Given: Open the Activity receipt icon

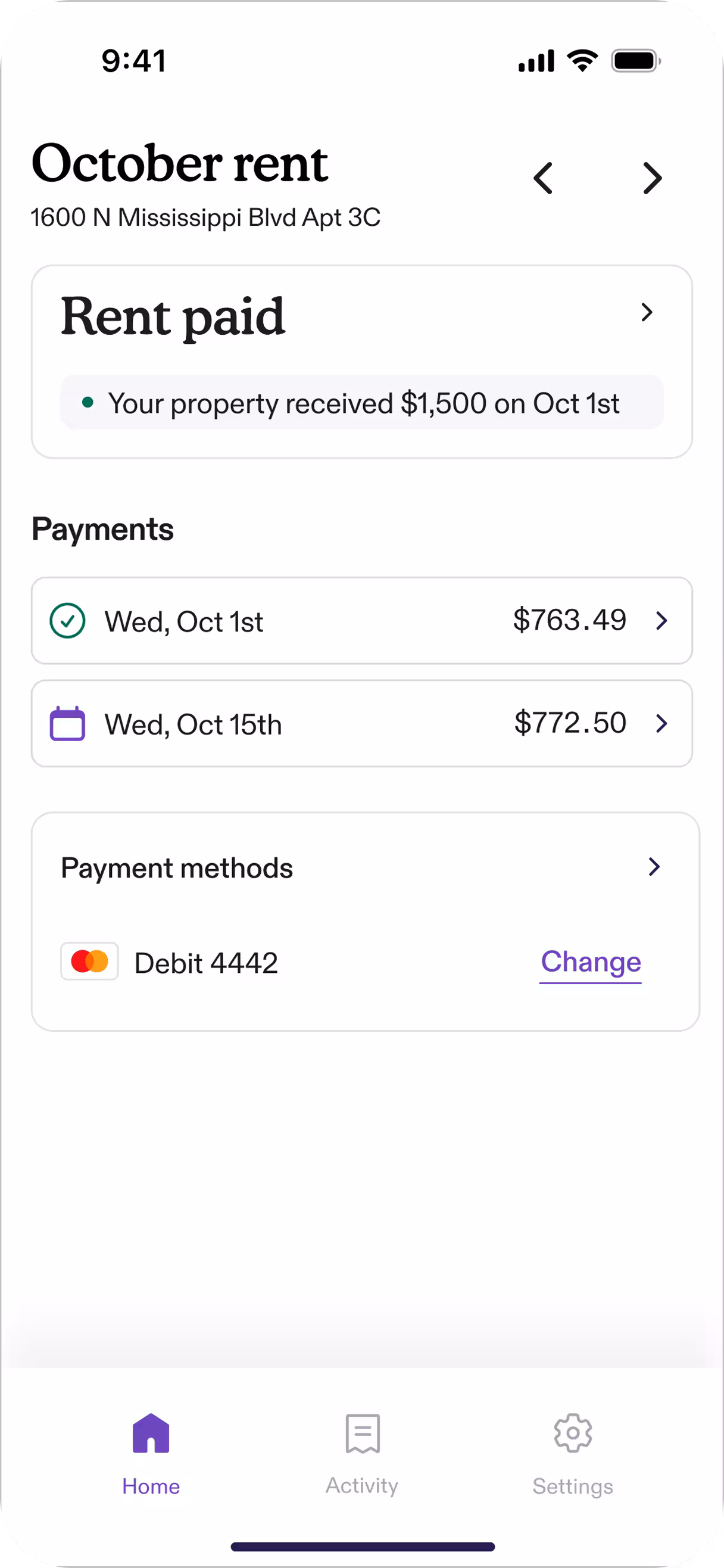Looking at the screenshot, I should click(363, 1433).
